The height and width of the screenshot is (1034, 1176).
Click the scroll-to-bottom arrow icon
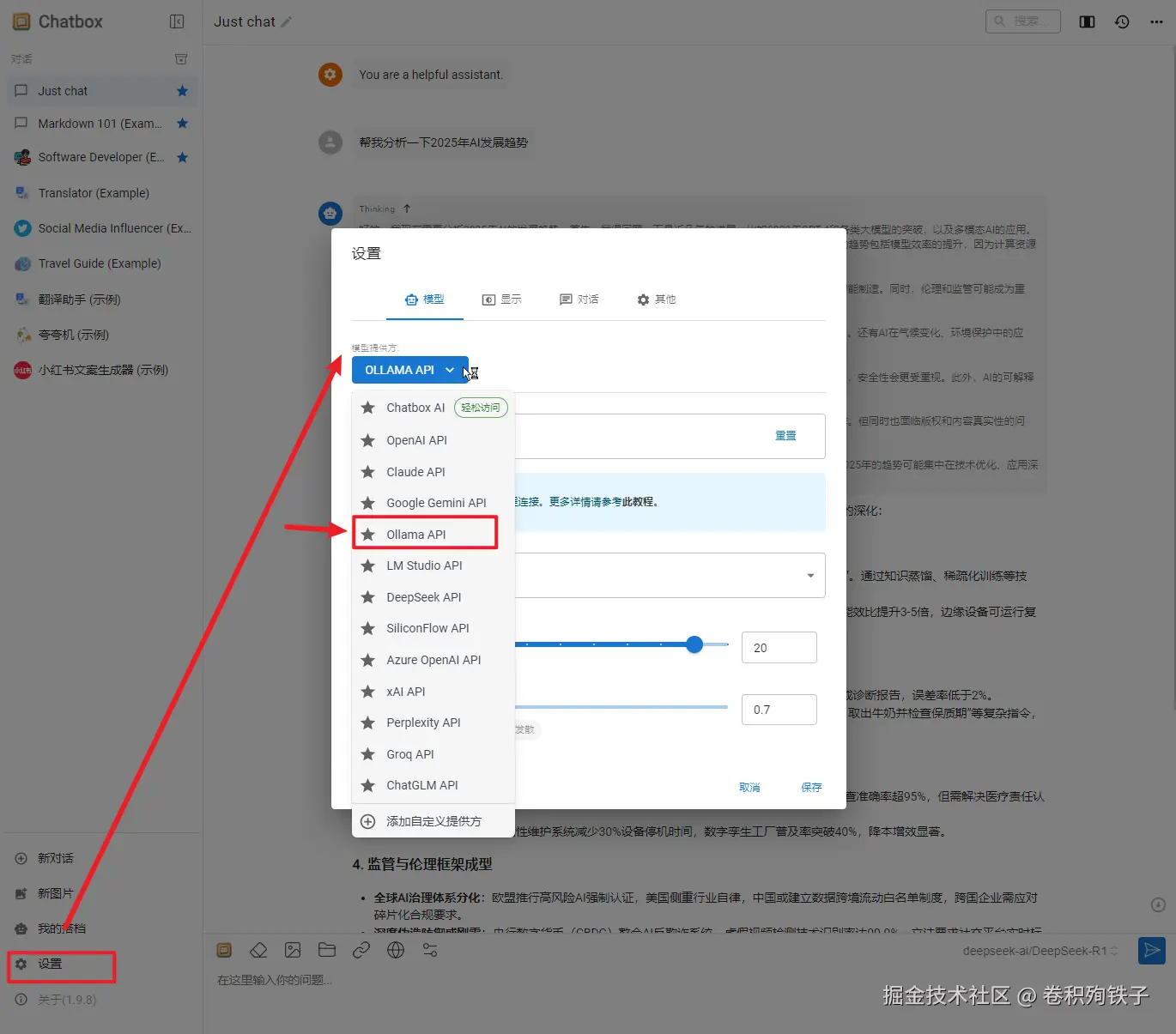[1158, 904]
